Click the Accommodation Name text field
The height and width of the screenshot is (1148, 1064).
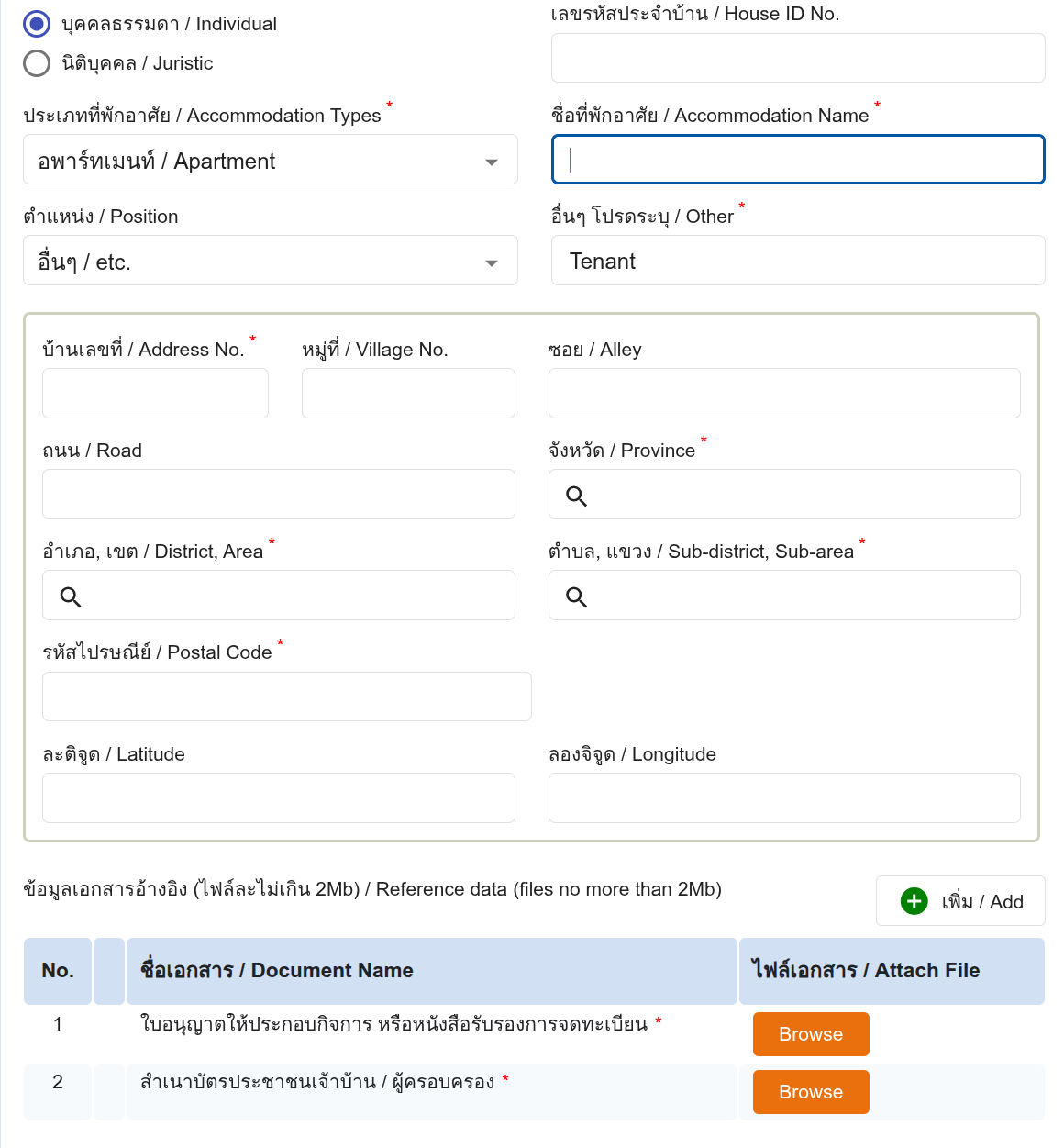[x=797, y=160]
